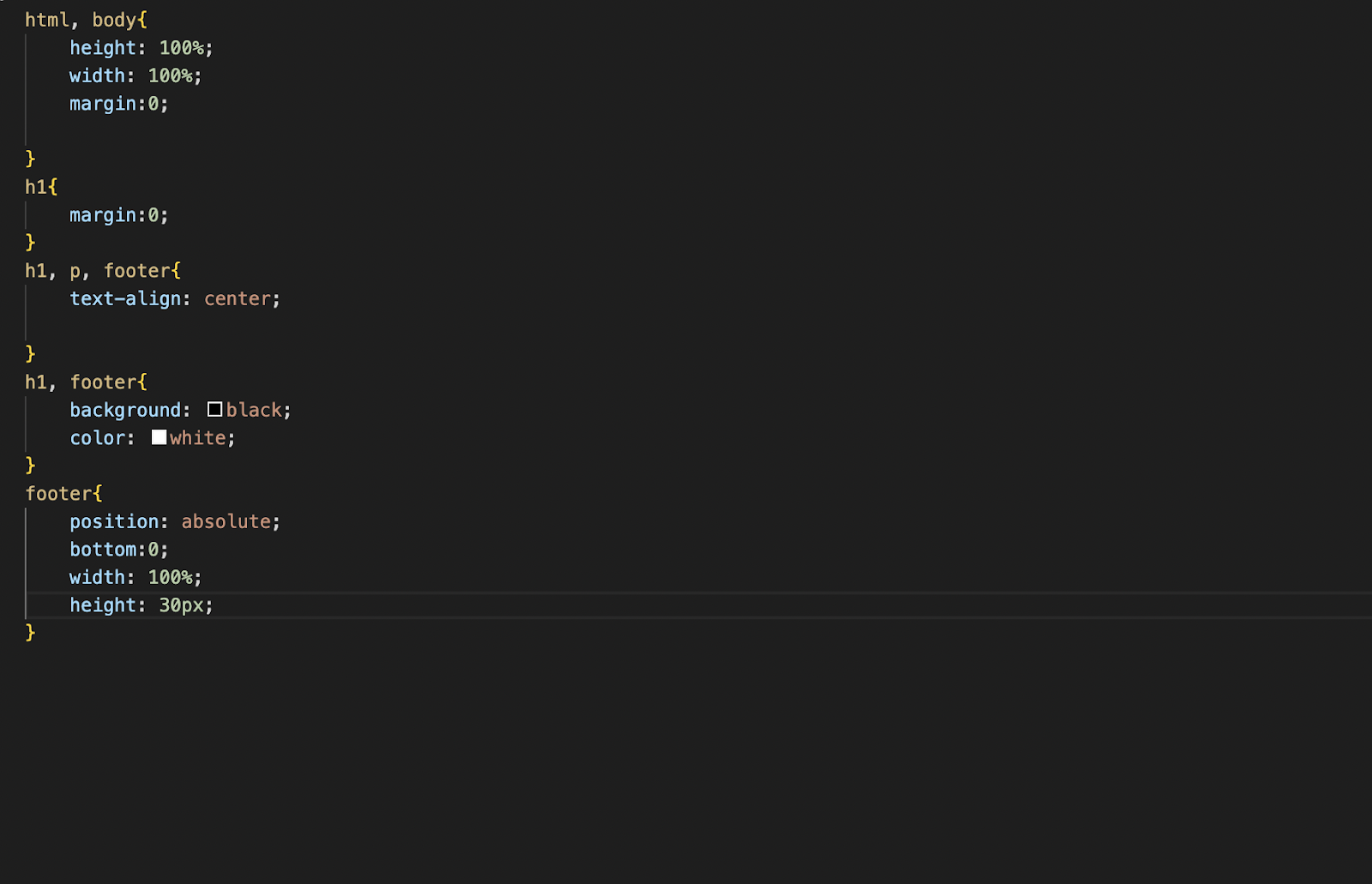Click the "black" color value text
Image resolution: width=1372 pixels, height=884 pixels.
(x=255, y=410)
